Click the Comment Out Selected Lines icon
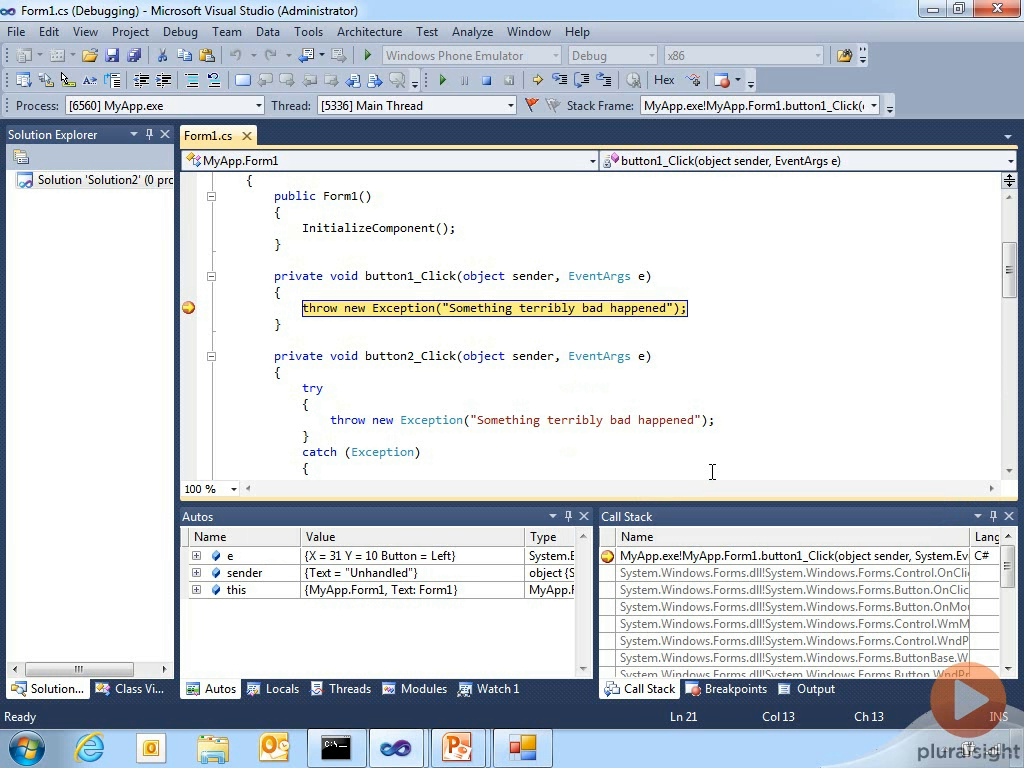This screenshot has height=768, width=1024. [192, 80]
